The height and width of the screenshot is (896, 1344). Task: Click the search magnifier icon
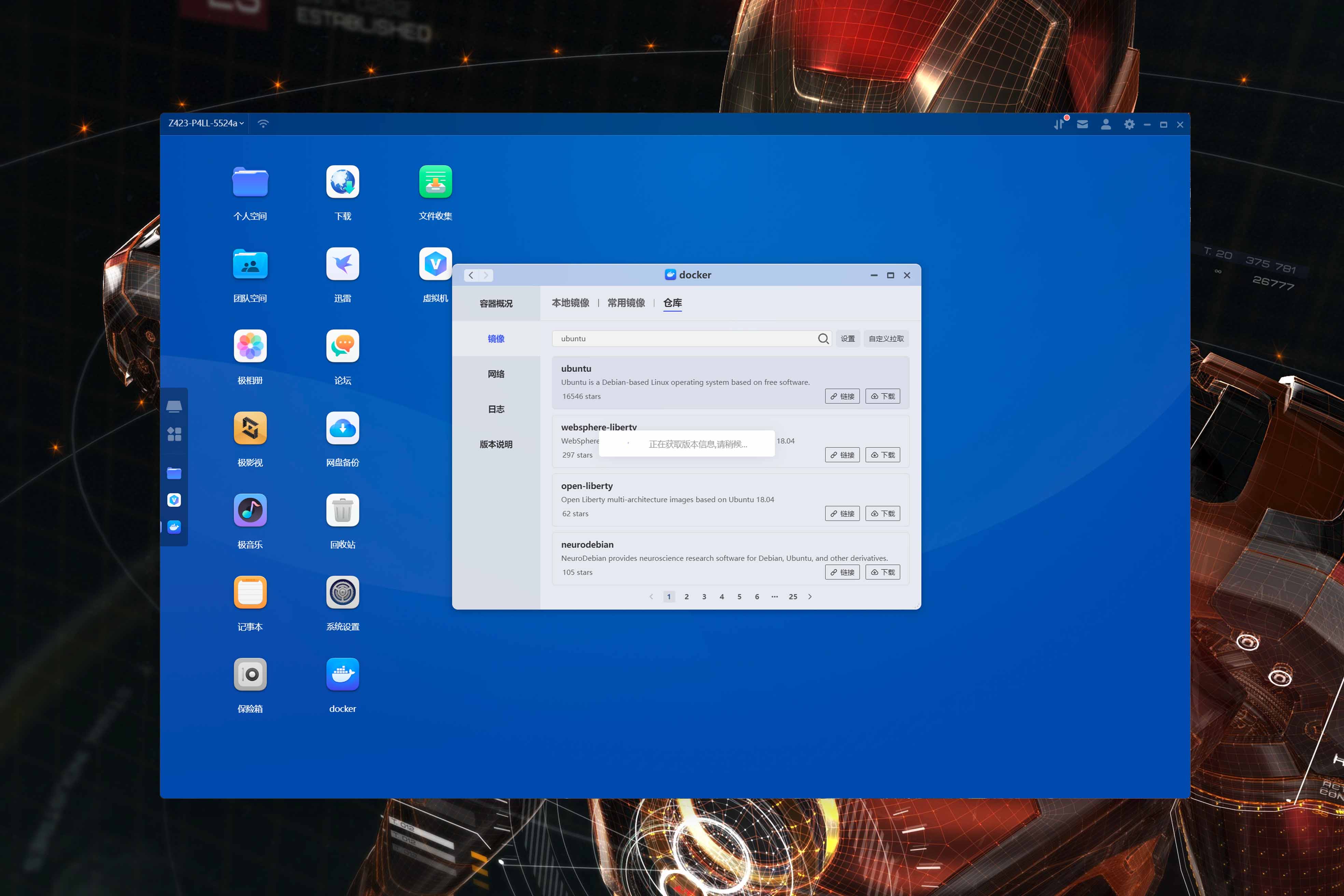pyautogui.click(x=823, y=339)
